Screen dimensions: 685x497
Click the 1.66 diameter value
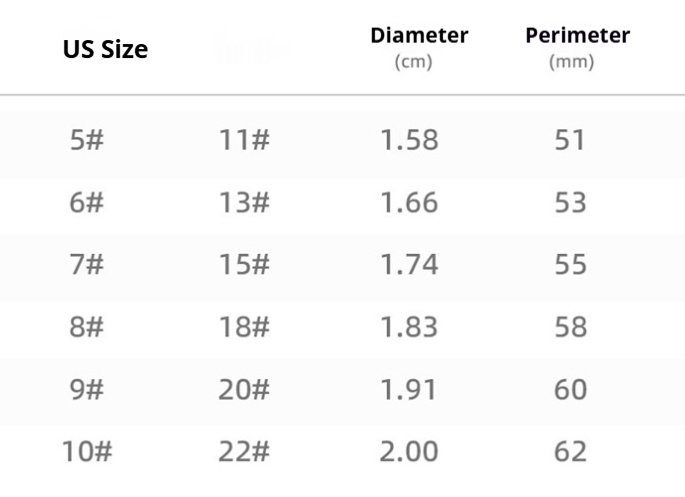pos(409,203)
